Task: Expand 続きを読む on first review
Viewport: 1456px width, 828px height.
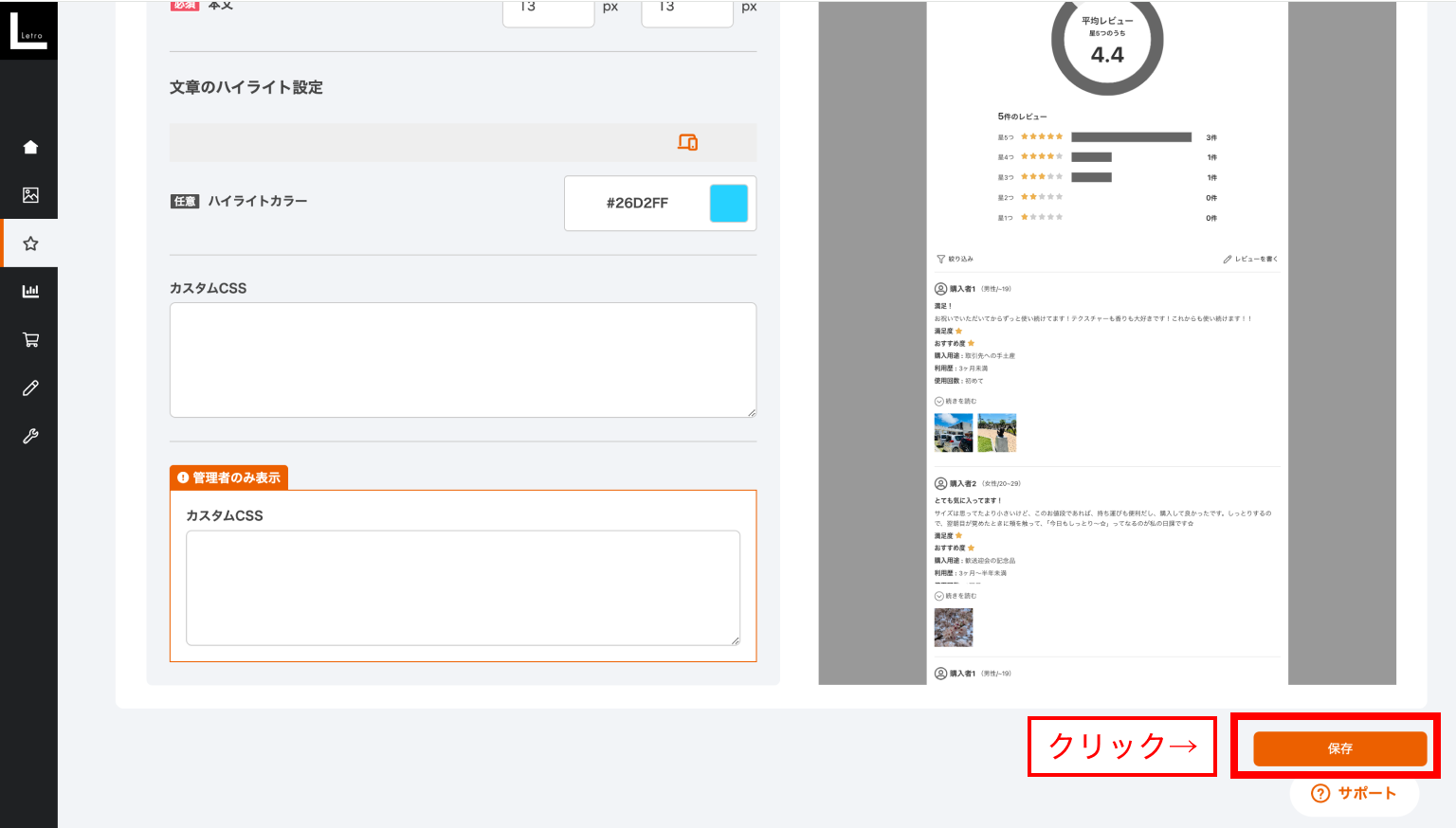Action: (x=956, y=401)
